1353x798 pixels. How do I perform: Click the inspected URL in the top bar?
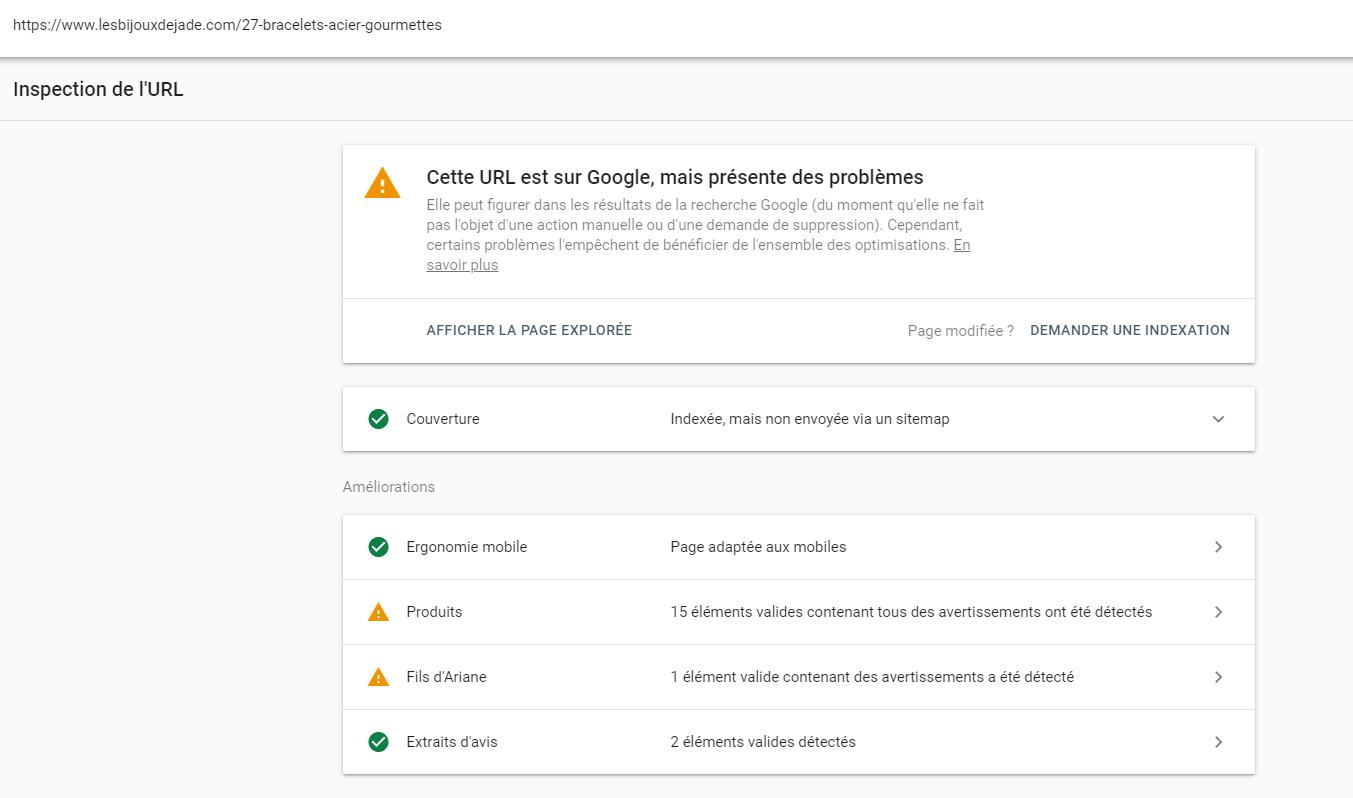point(227,25)
